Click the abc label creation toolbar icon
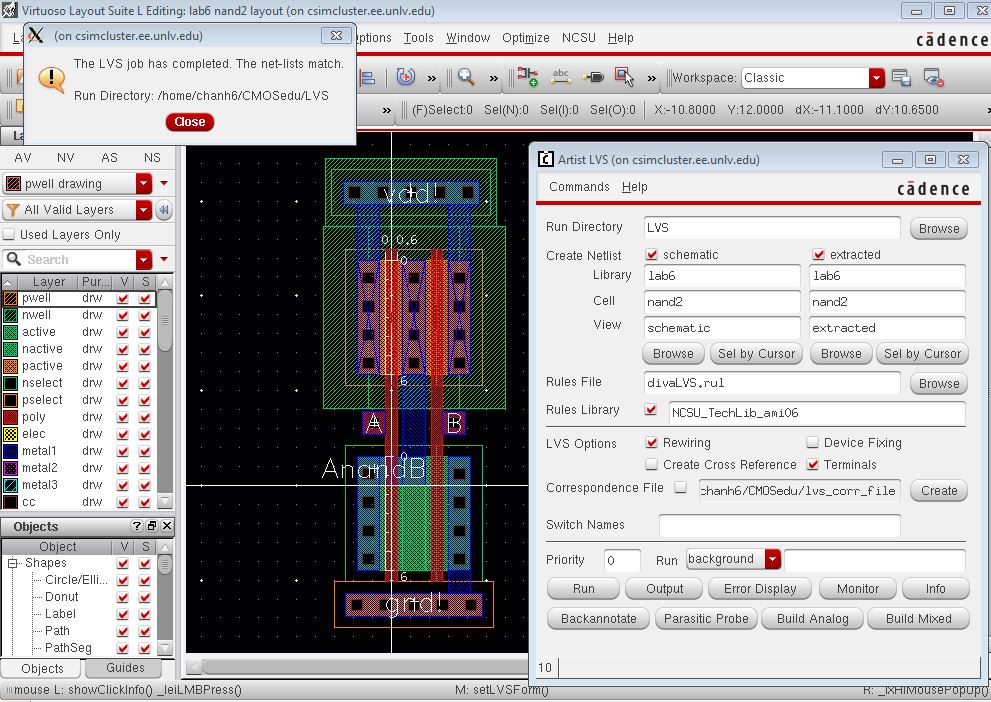Image resolution: width=991 pixels, height=702 pixels. (x=560, y=77)
